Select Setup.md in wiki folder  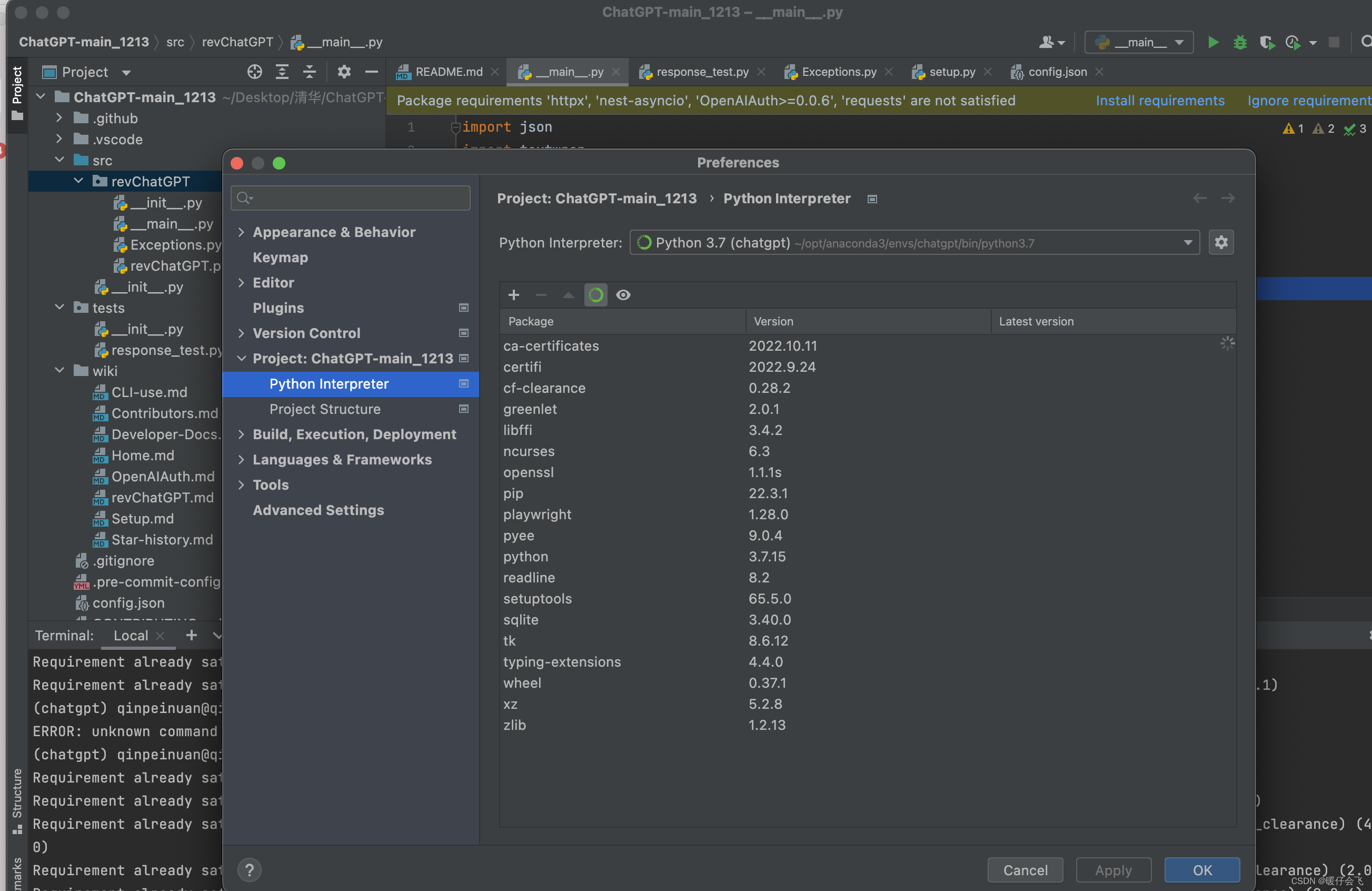point(142,519)
